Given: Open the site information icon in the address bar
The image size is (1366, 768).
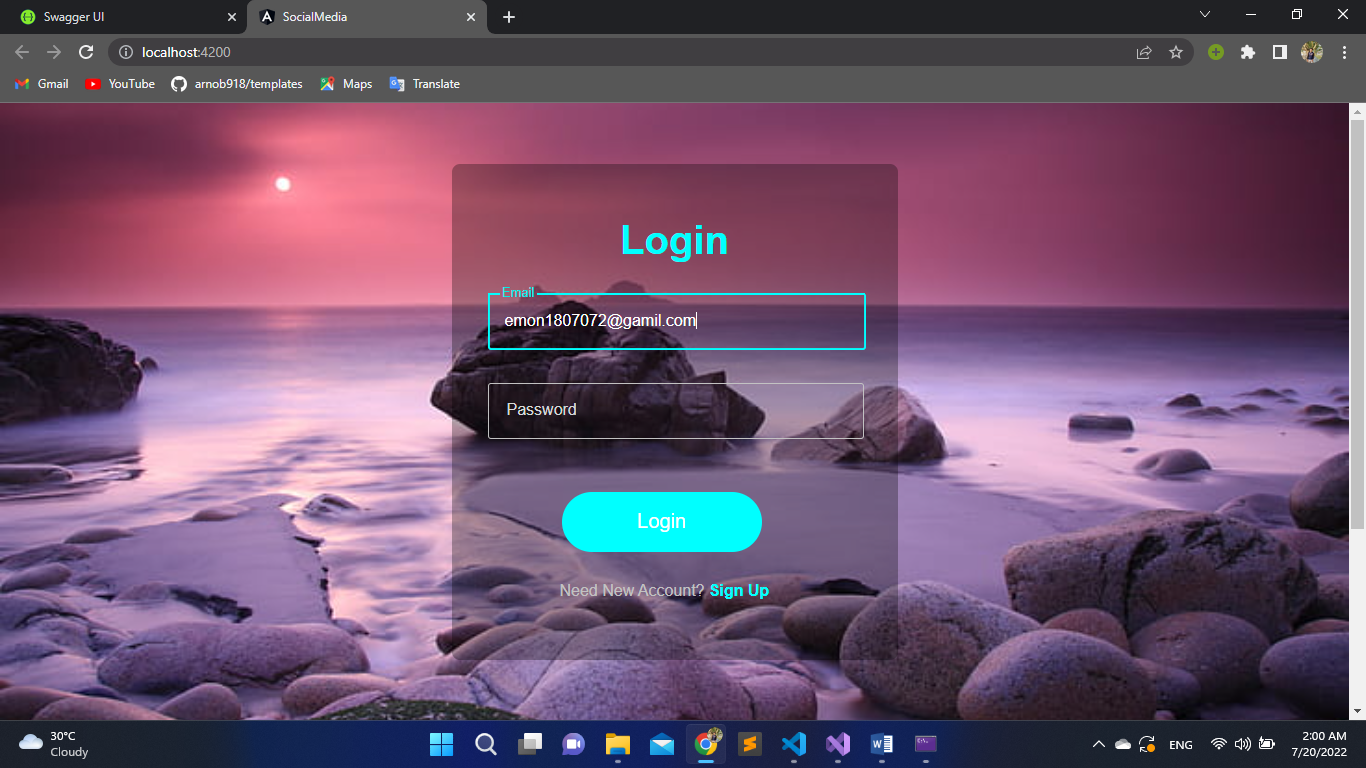Looking at the screenshot, I should point(126,52).
